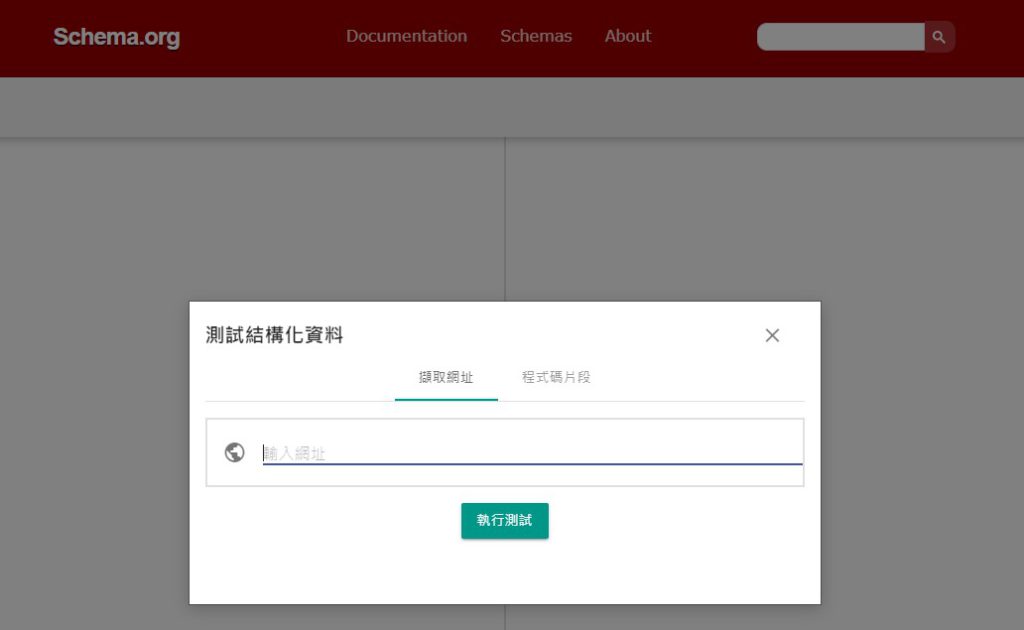
Task: Click inside the header search box
Action: click(x=840, y=37)
